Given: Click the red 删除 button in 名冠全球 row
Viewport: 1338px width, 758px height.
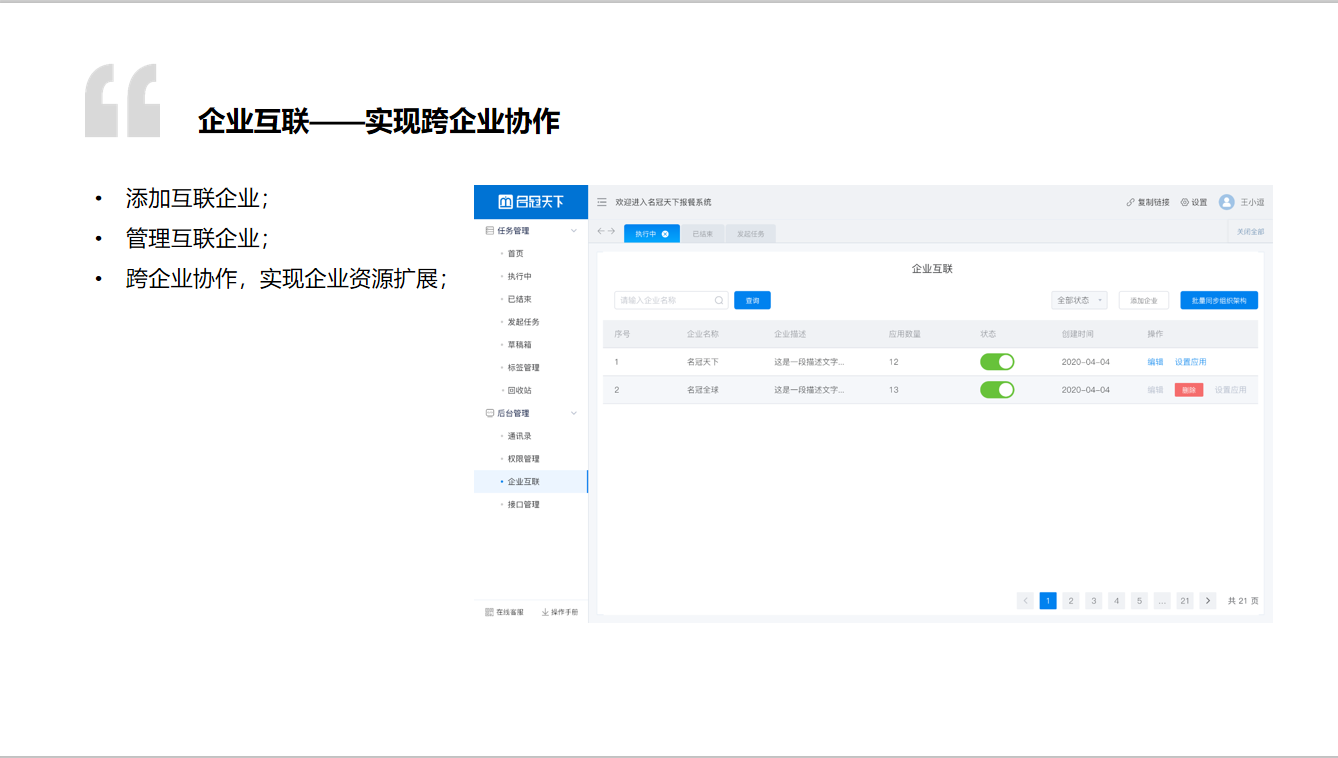Looking at the screenshot, I should tap(1189, 390).
